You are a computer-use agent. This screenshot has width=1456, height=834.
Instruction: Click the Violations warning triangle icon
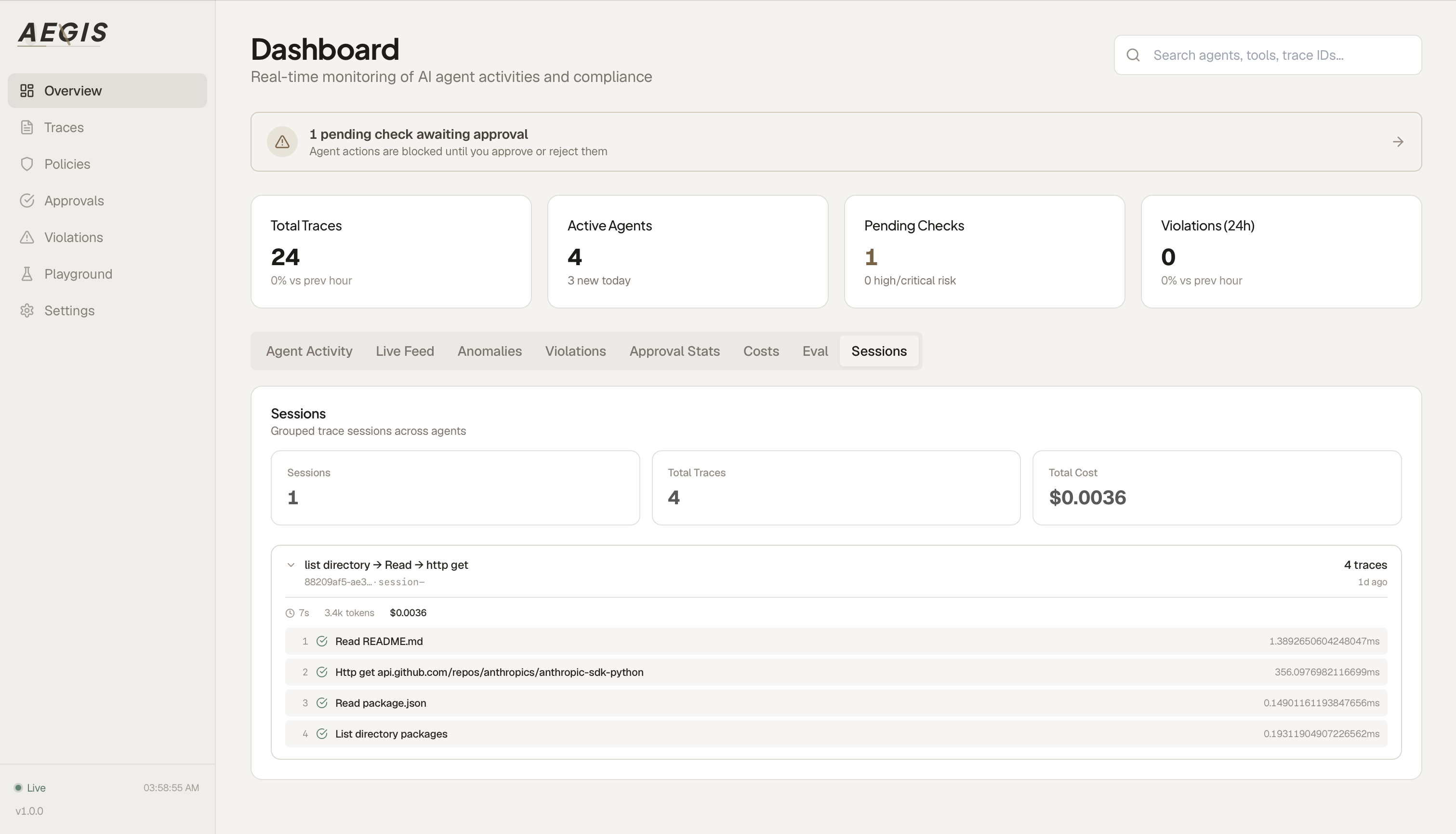pos(27,237)
